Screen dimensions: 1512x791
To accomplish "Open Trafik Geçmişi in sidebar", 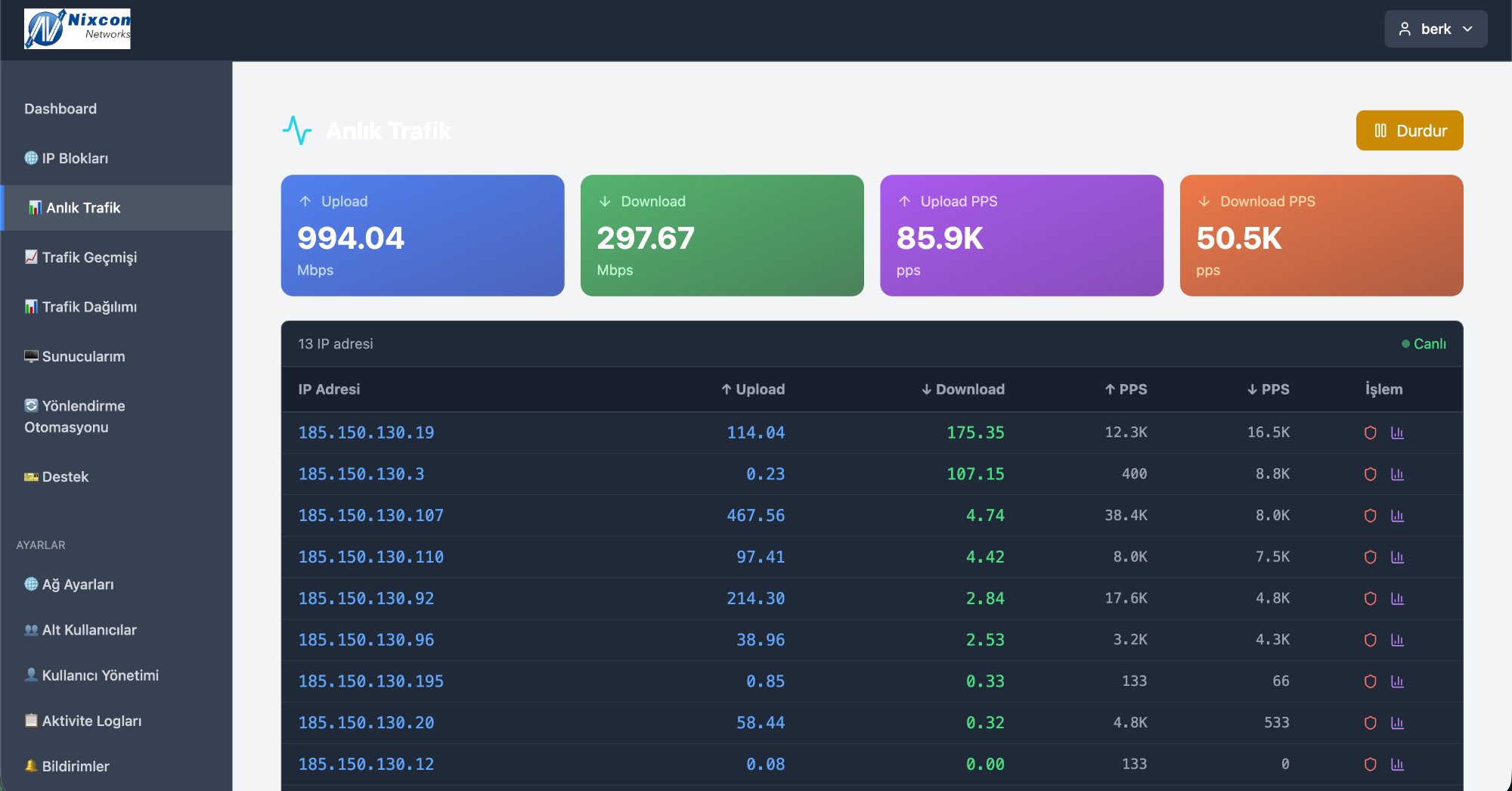I will point(89,257).
